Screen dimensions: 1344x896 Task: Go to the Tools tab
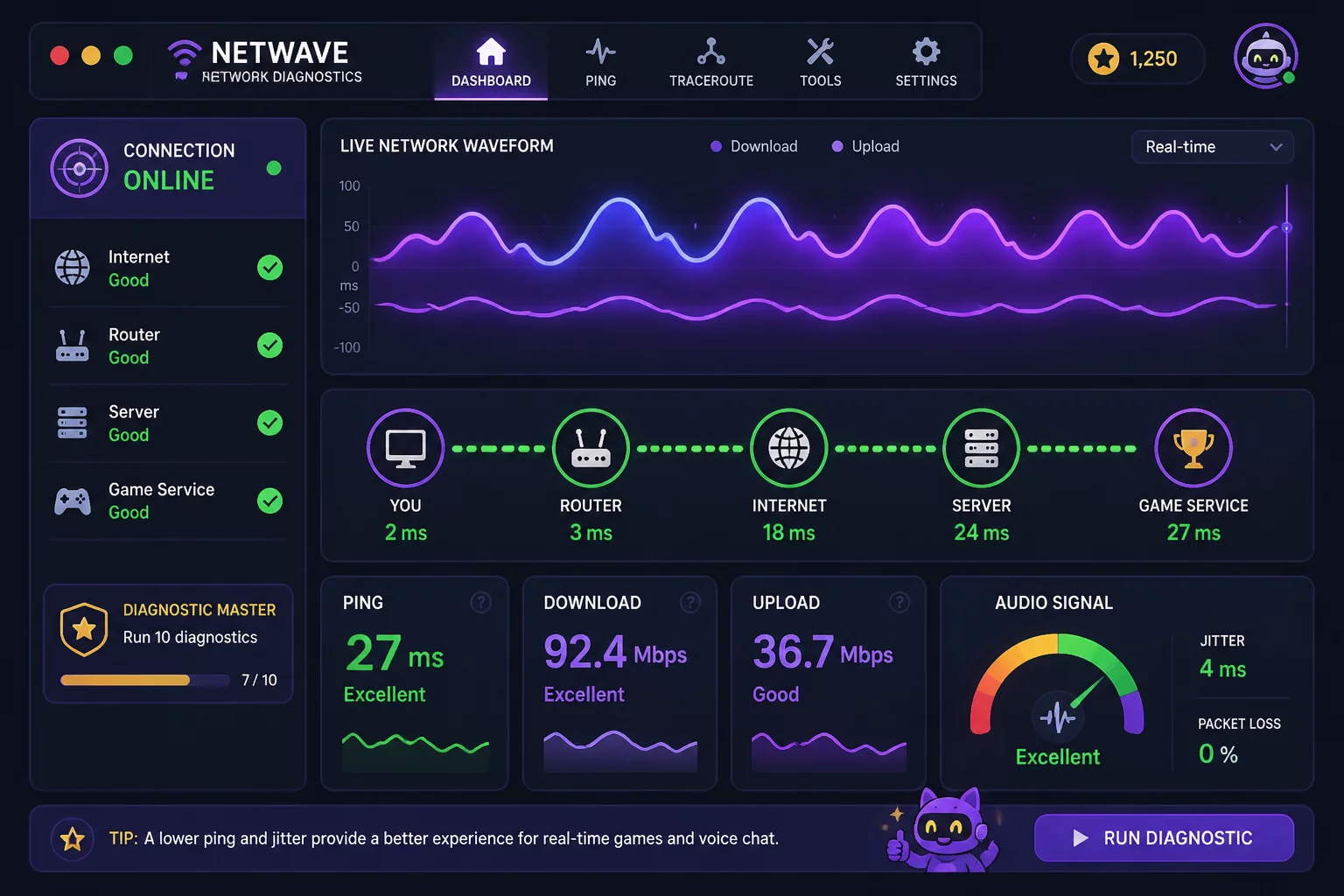pyautogui.click(x=821, y=62)
